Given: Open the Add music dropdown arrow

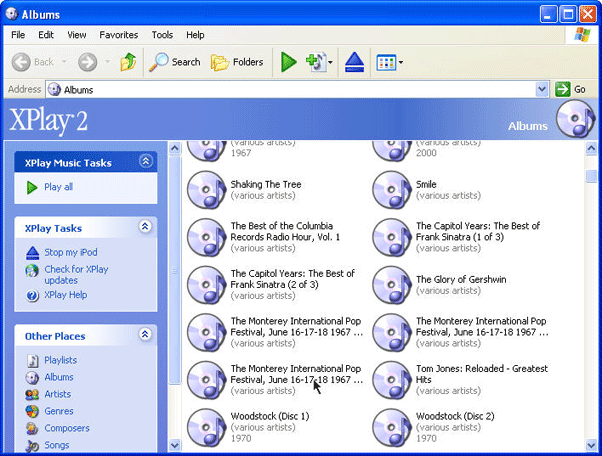Looking at the screenshot, I should (x=330, y=62).
